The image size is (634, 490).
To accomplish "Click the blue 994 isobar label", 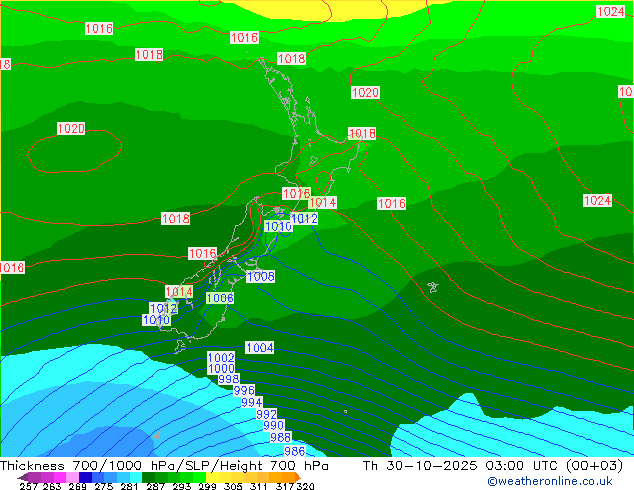I will pyautogui.click(x=251, y=402).
